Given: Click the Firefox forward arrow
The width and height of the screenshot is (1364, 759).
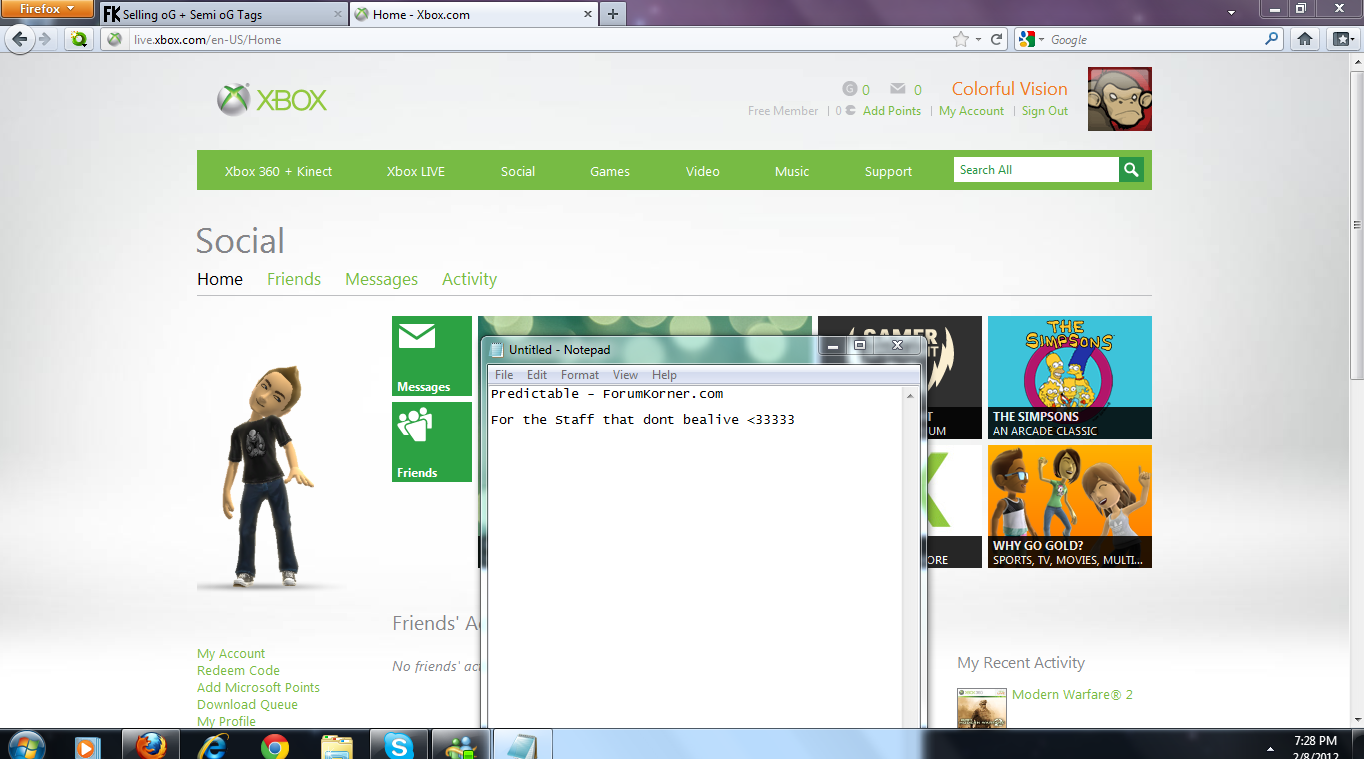Looking at the screenshot, I should point(46,39).
